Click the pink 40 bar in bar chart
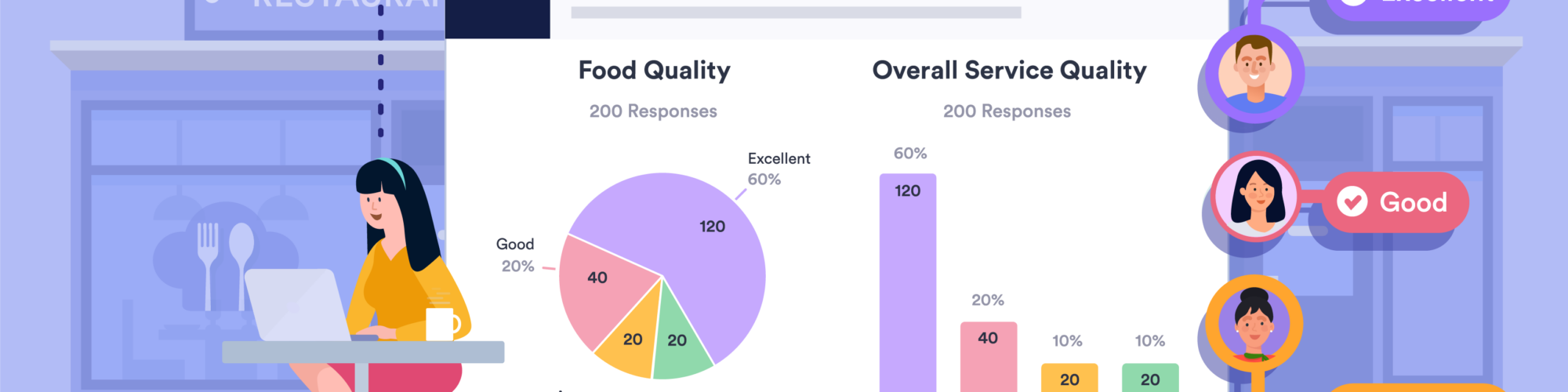The height and width of the screenshot is (392, 1568). pos(989,357)
